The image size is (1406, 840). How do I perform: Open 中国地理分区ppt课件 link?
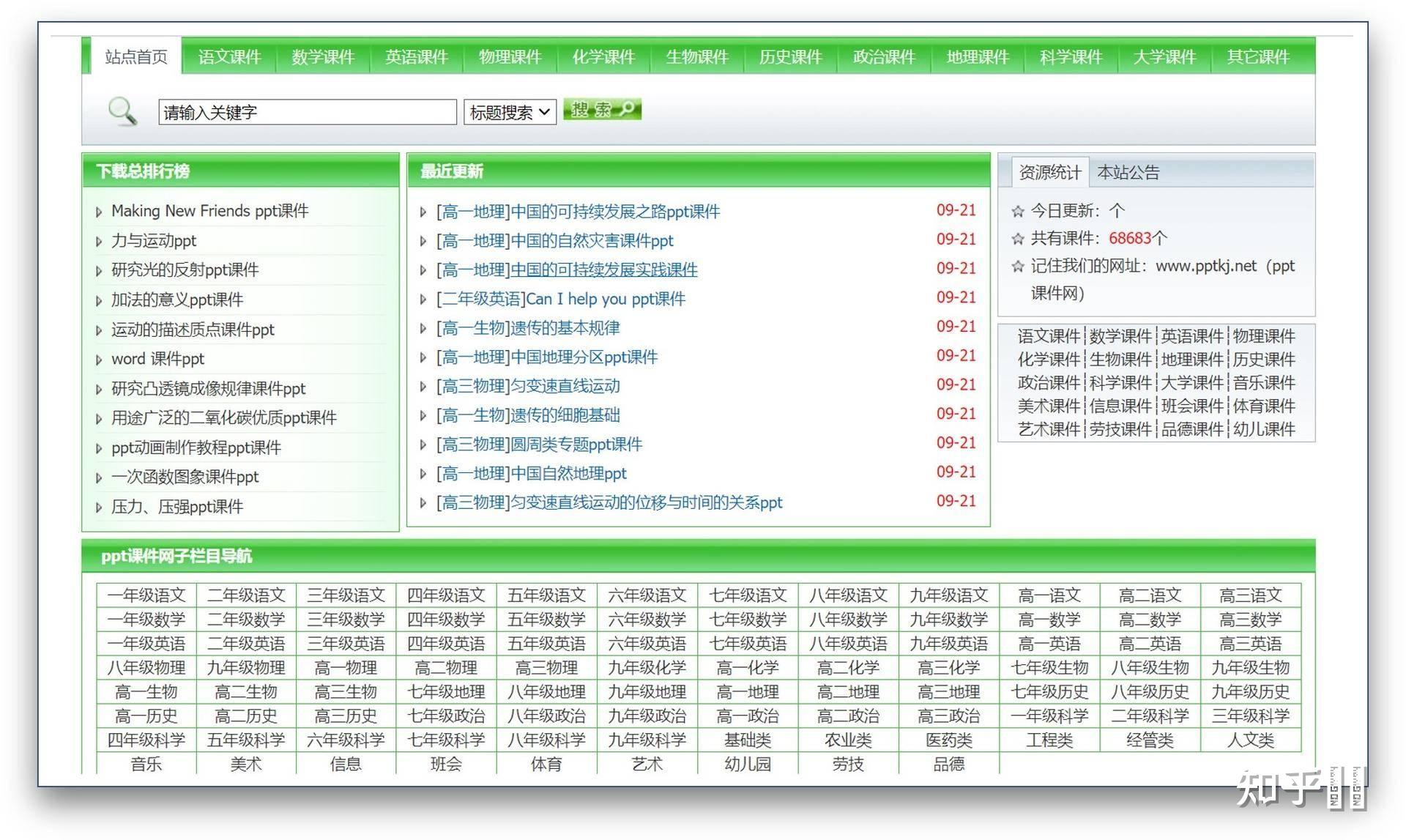point(584,357)
